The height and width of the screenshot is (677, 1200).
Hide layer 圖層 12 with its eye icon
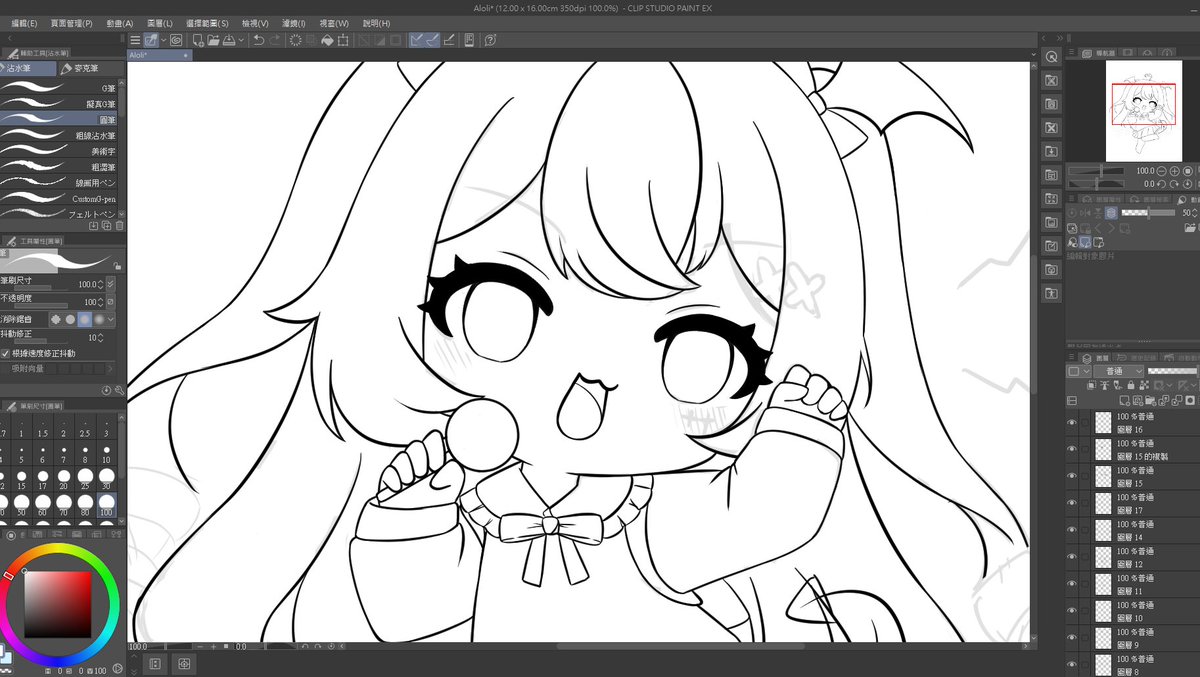1072,557
